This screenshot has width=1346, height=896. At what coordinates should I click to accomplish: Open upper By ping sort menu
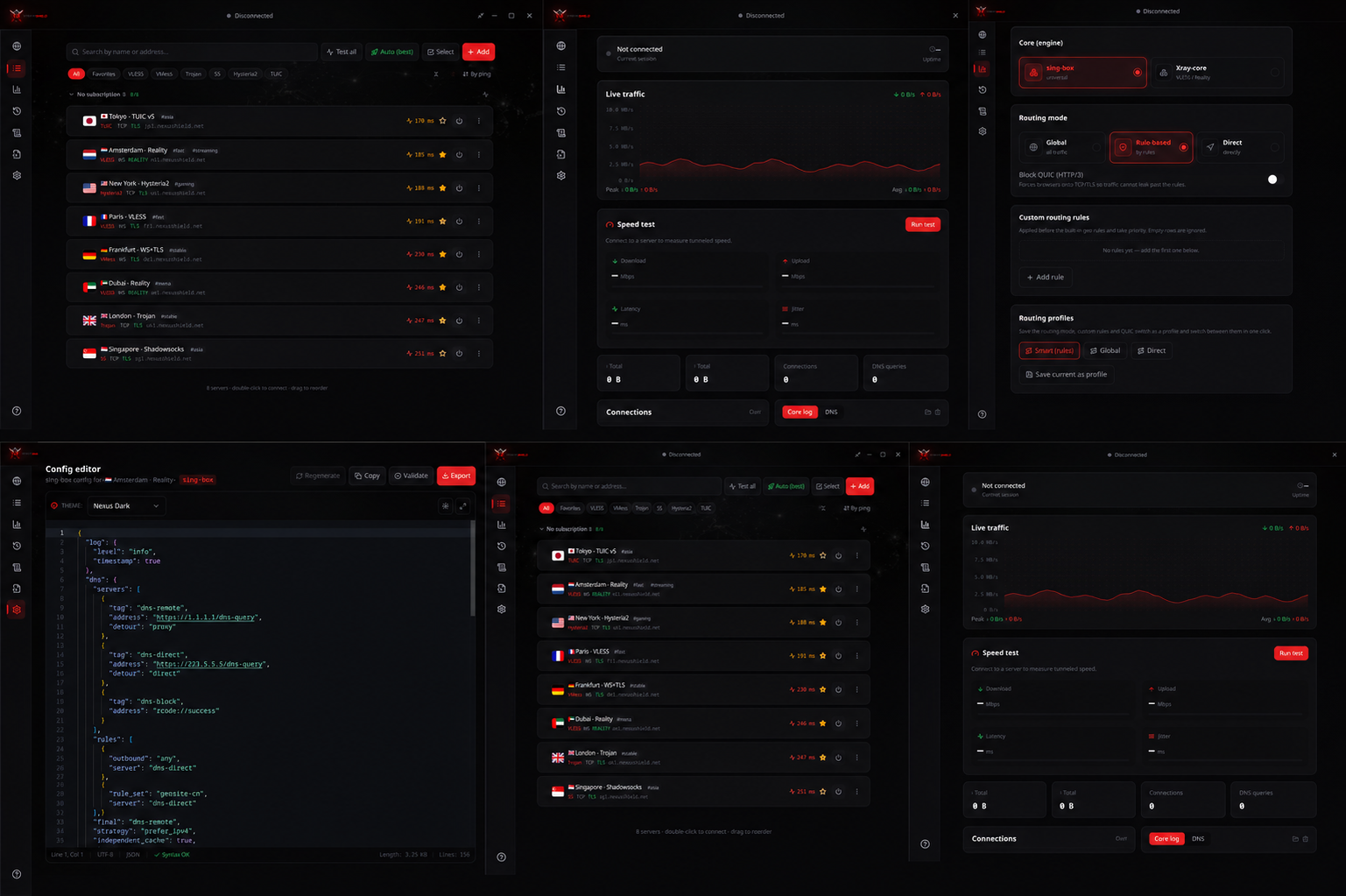[476, 74]
